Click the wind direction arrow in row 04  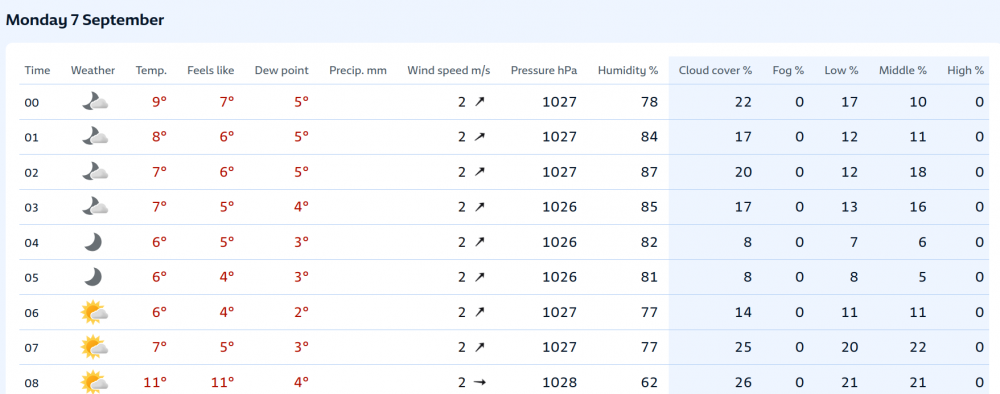[x=480, y=242]
